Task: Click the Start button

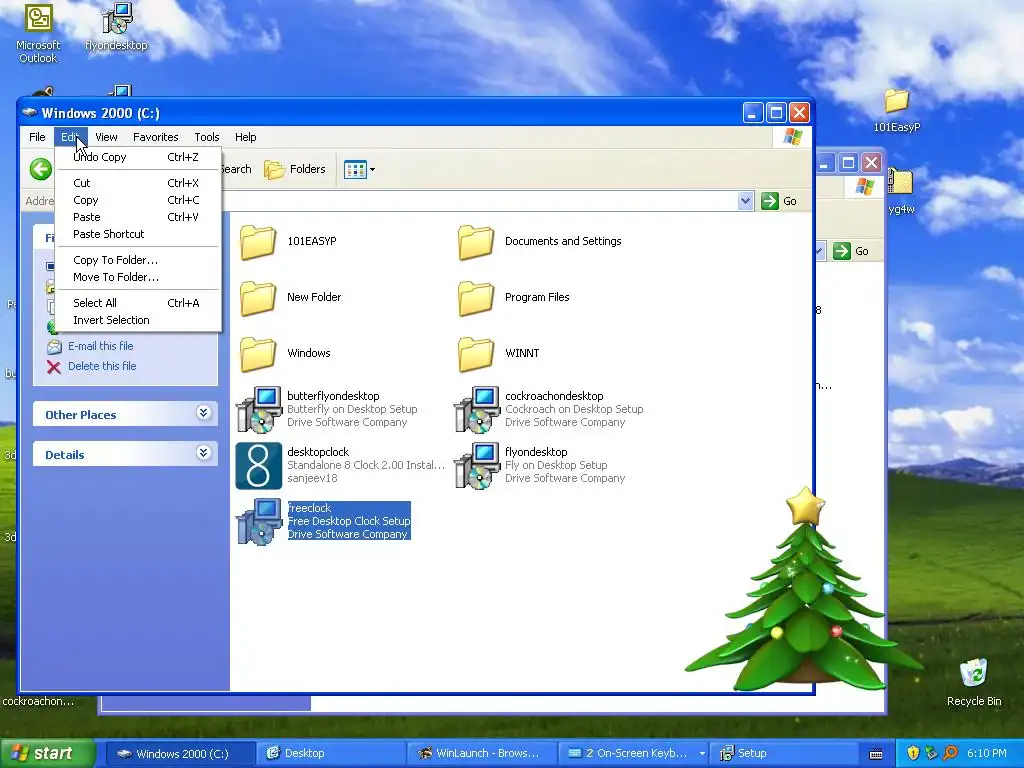Action: point(46,754)
